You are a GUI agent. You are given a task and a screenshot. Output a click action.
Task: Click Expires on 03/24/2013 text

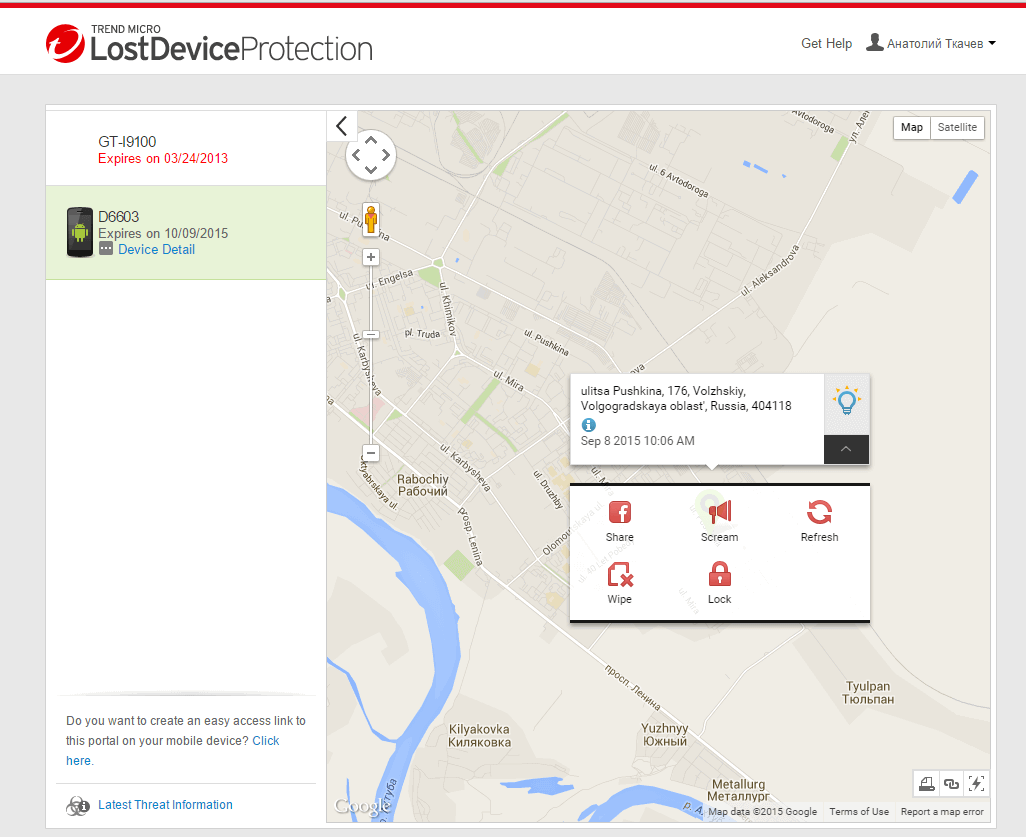(163, 158)
